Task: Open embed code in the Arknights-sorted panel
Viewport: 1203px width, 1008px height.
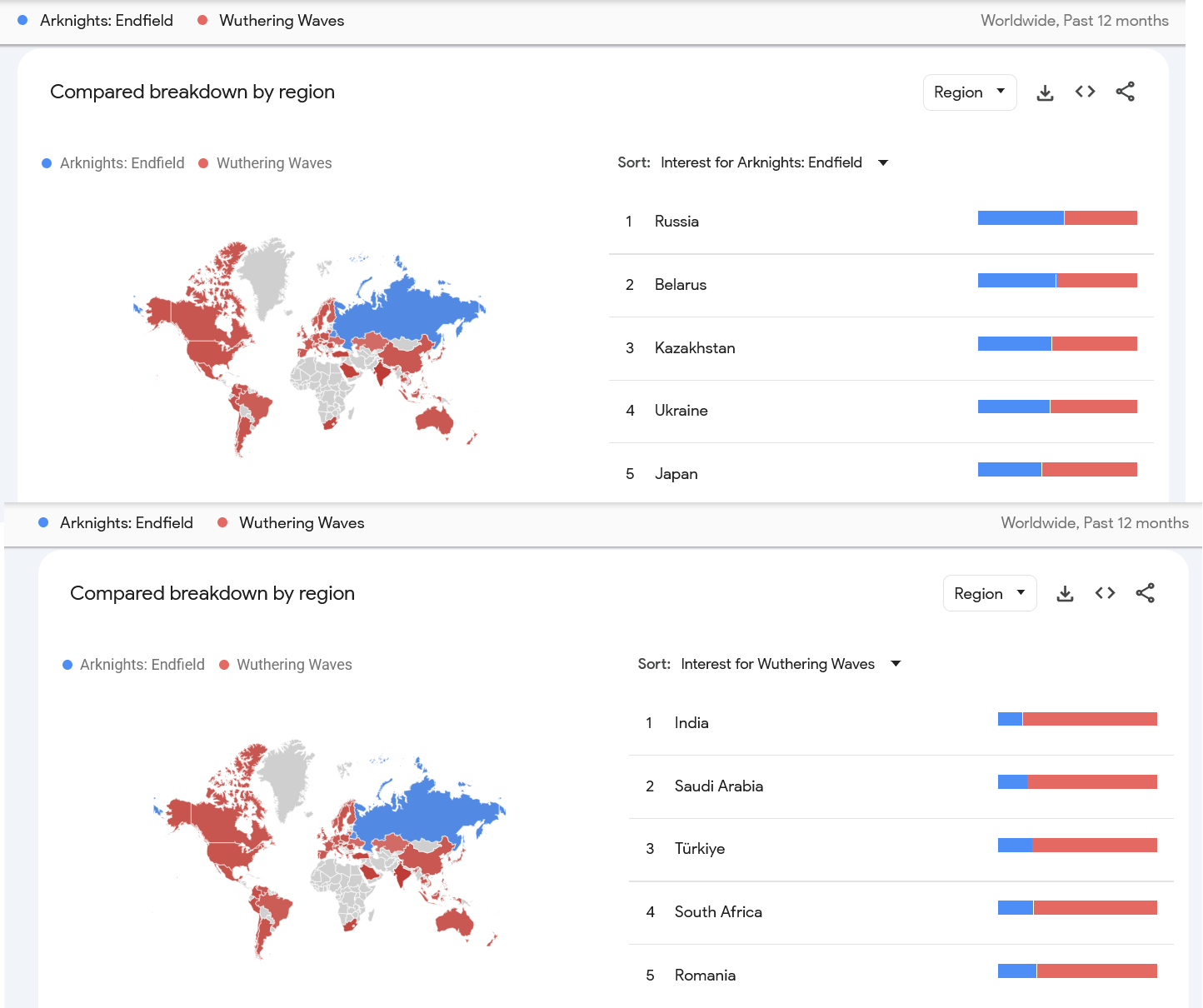Action: click(1085, 92)
